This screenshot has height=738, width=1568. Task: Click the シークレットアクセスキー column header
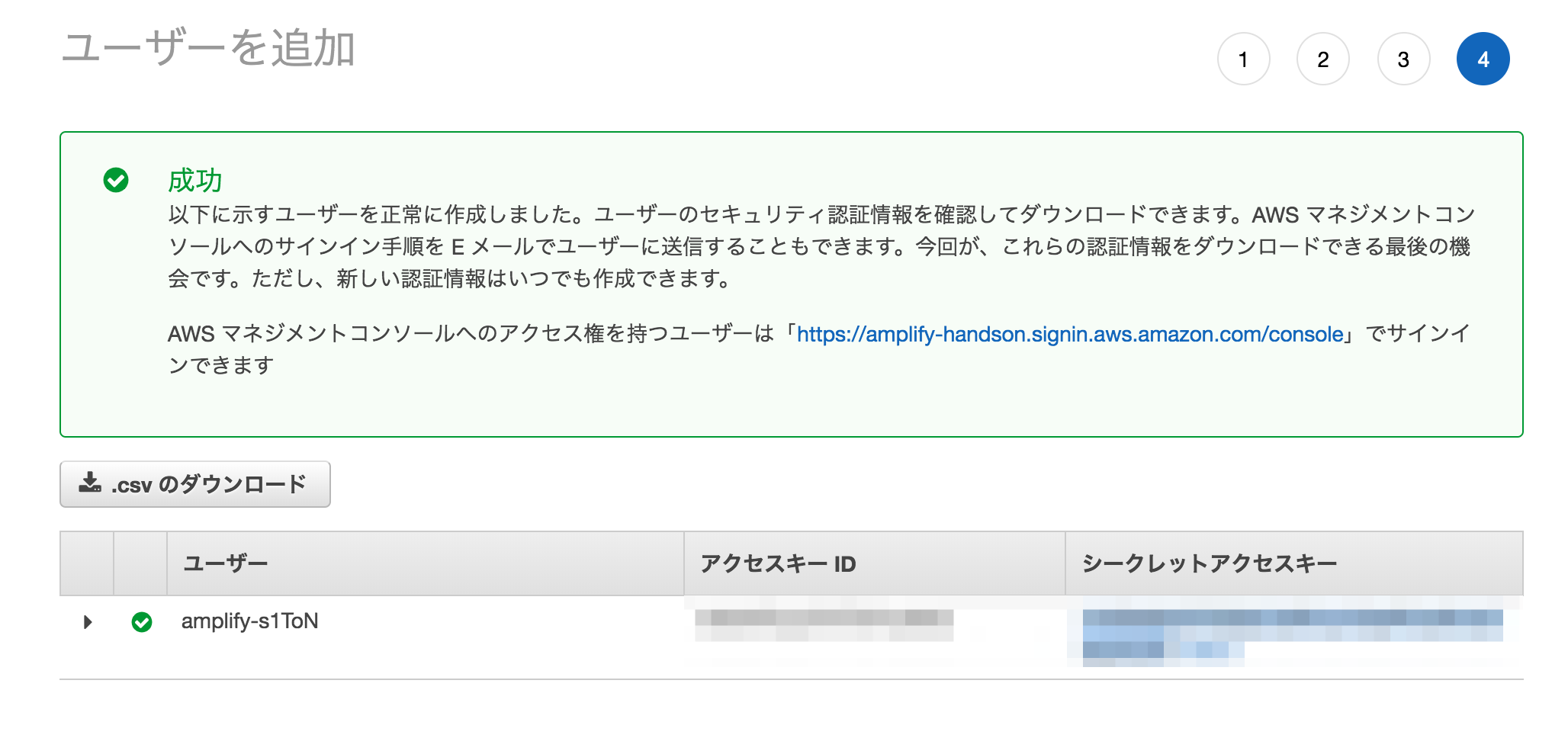coord(1209,563)
